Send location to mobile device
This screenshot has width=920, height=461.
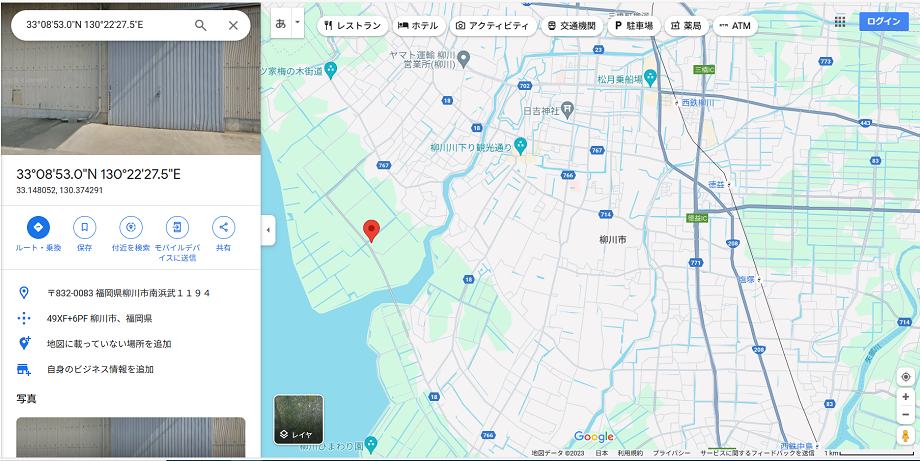177,227
